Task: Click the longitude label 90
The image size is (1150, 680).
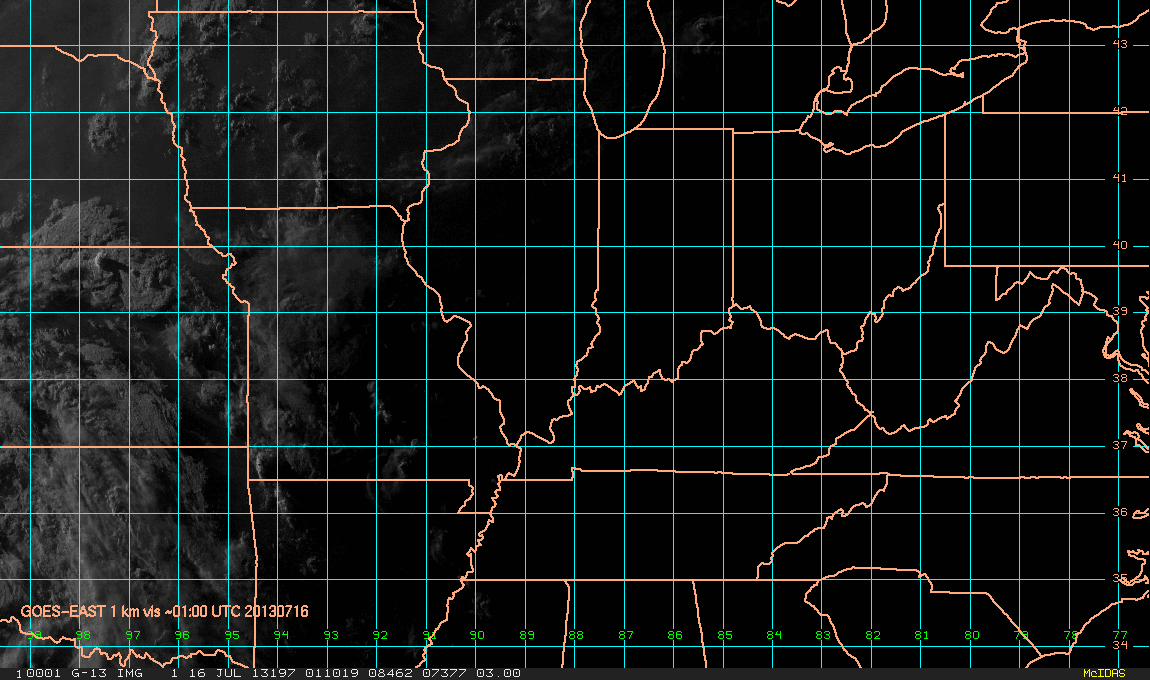Action: tap(477, 635)
